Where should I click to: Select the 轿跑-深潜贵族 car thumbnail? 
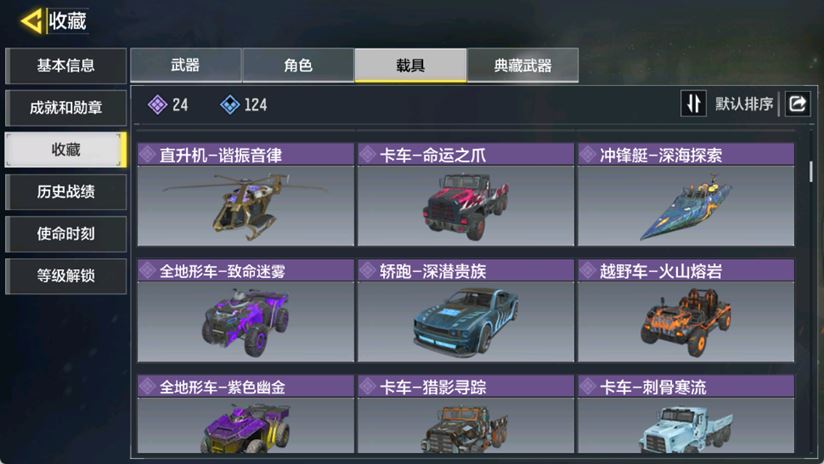[466, 322]
